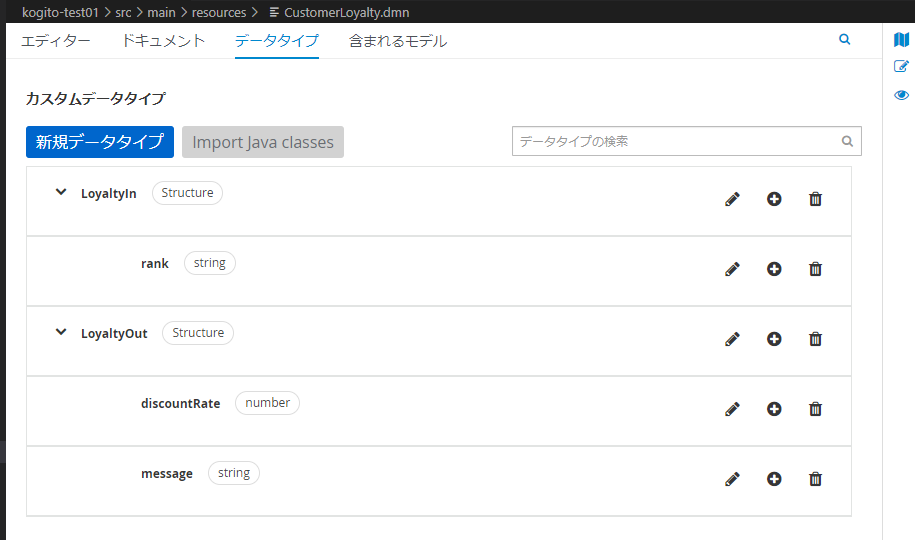This screenshot has width=915, height=540.
Task: Edit the LoyaltyOut data type
Action: [732, 339]
